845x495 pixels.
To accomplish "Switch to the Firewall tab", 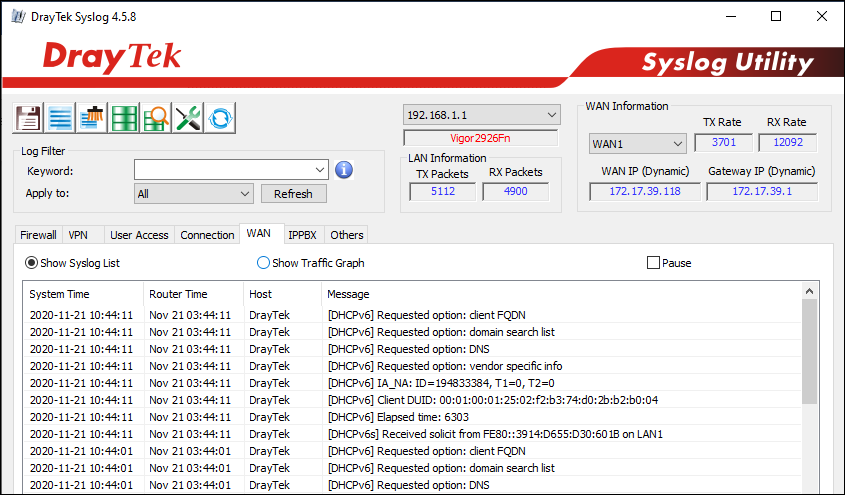I will [x=38, y=235].
